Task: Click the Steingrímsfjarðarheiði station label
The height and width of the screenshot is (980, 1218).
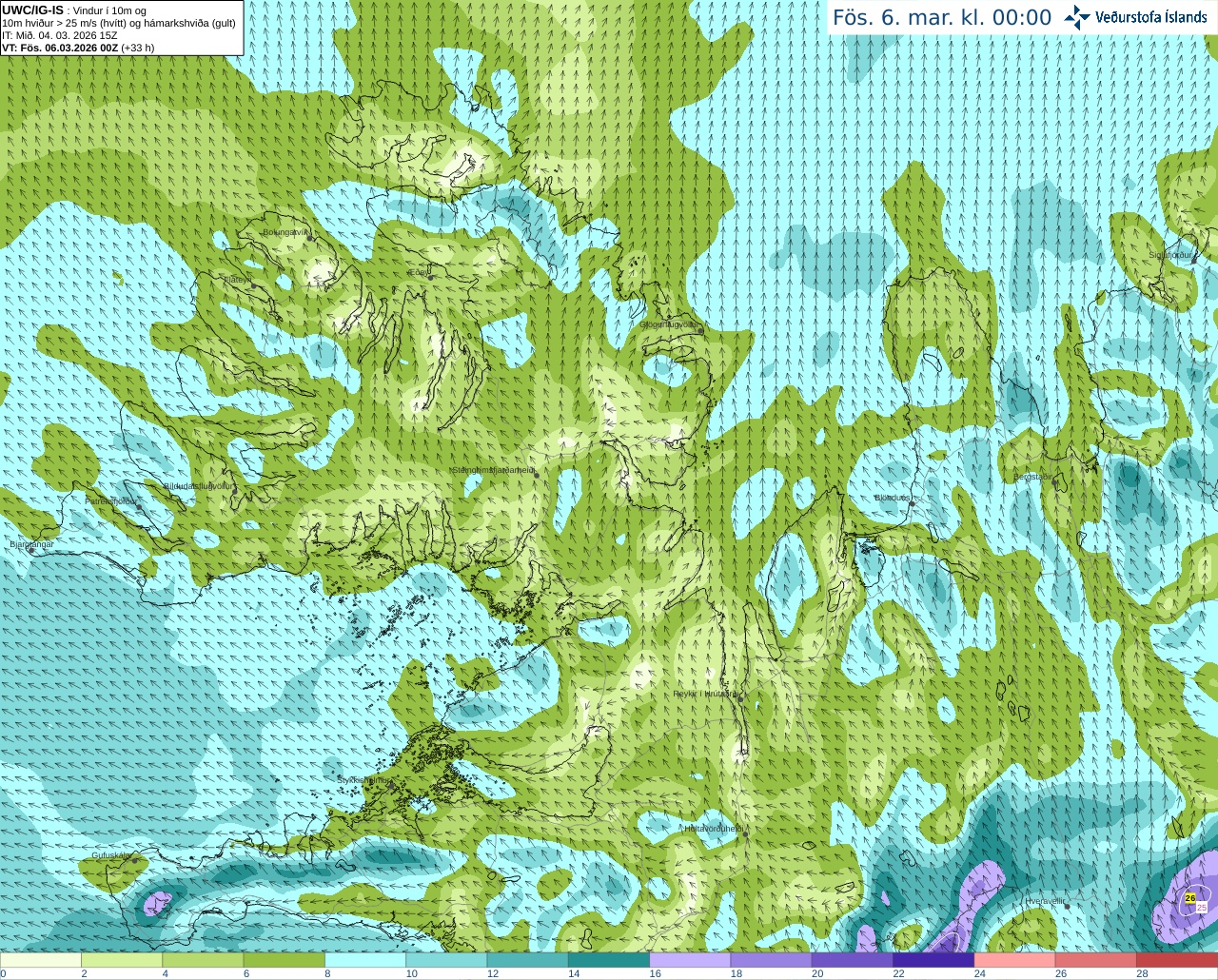Action: point(492,470)
